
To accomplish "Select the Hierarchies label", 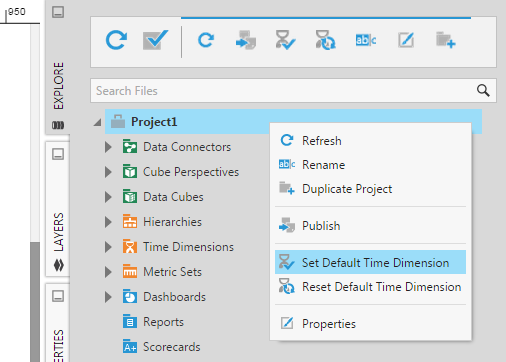I will [x=172, y=222].
